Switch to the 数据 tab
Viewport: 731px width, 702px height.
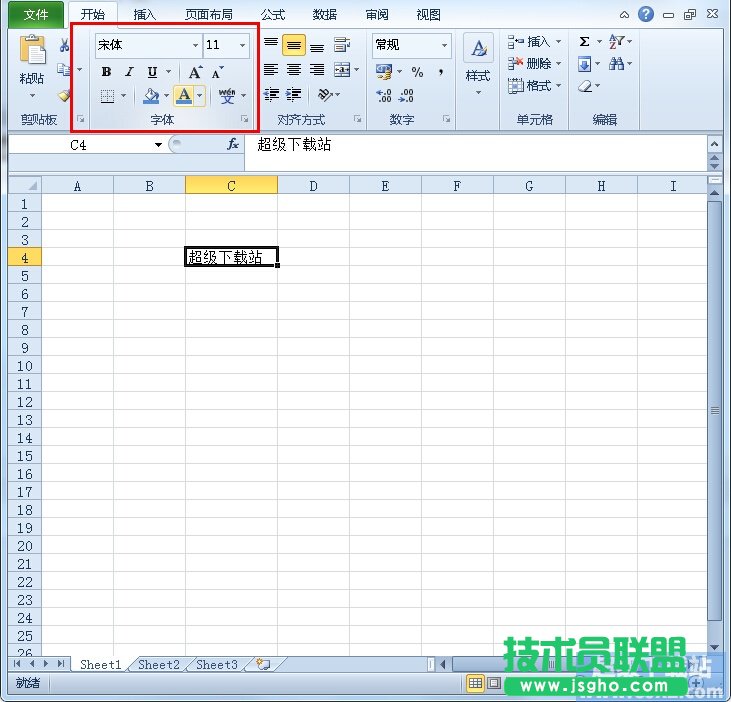coord(325,15)
